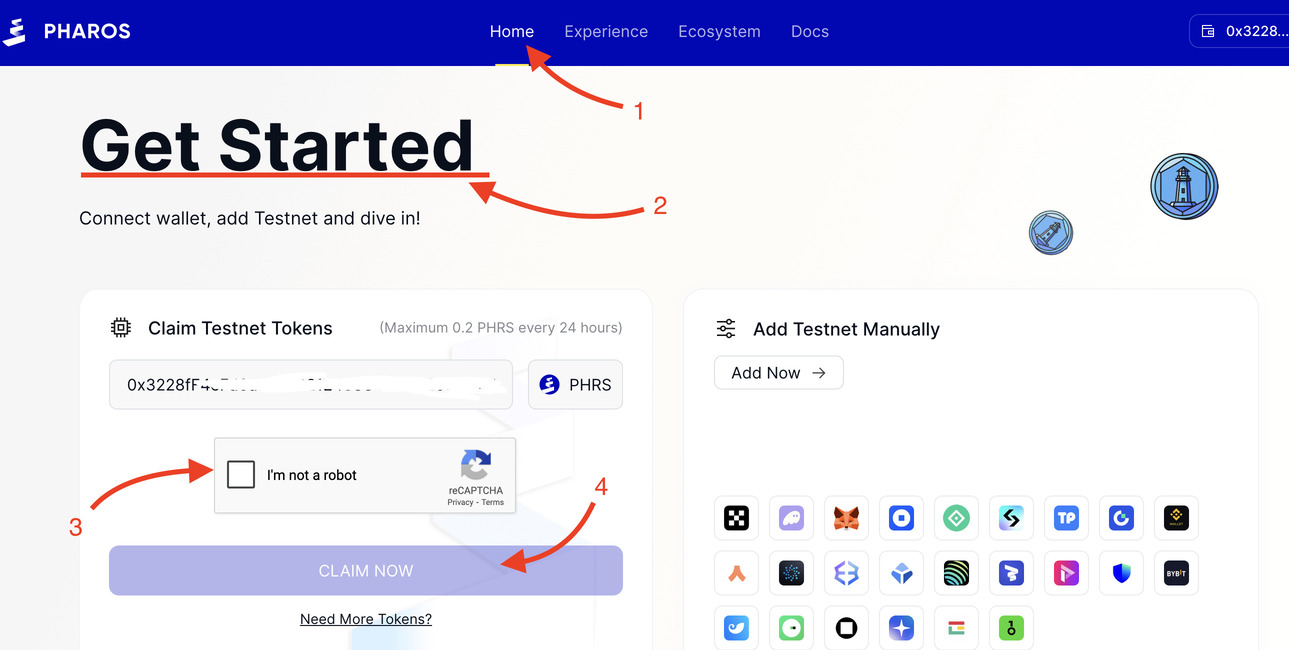Click the Need More Tokens link
This screenshot has height=650, width=1289.
click(x=365, y=618)
